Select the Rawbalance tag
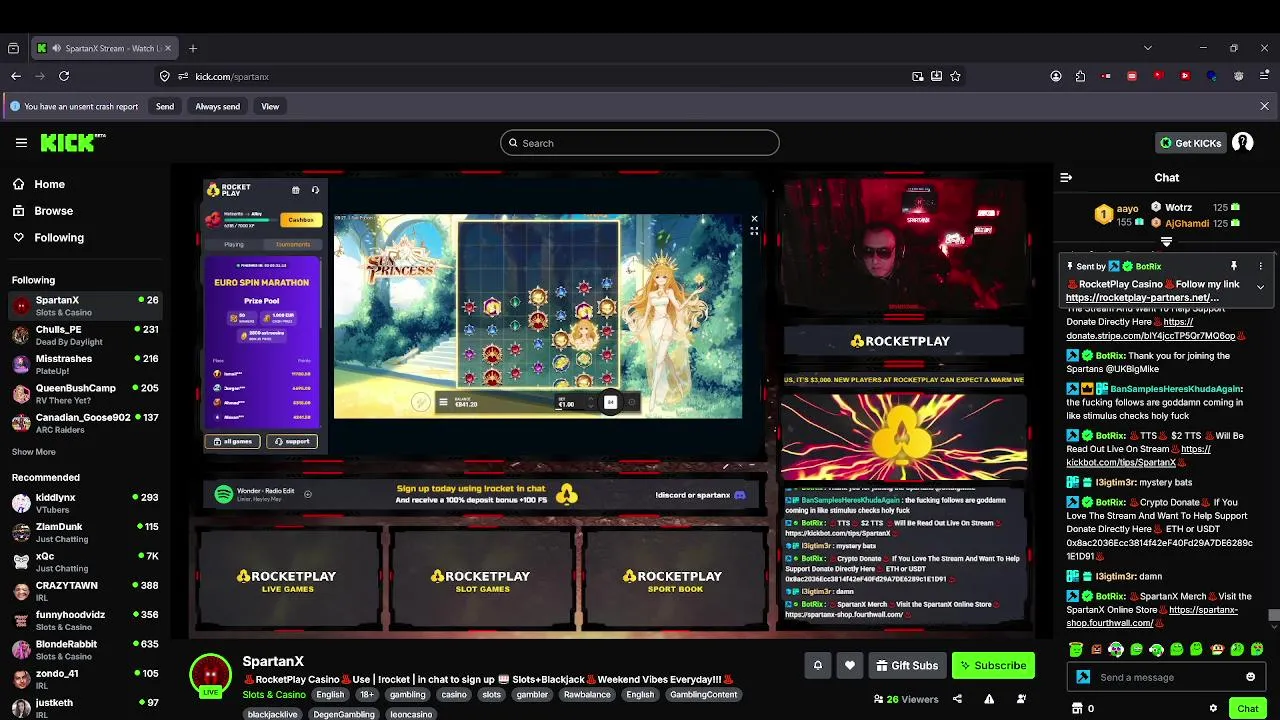The image size is (1280, 720). click(x=586, y=695)
